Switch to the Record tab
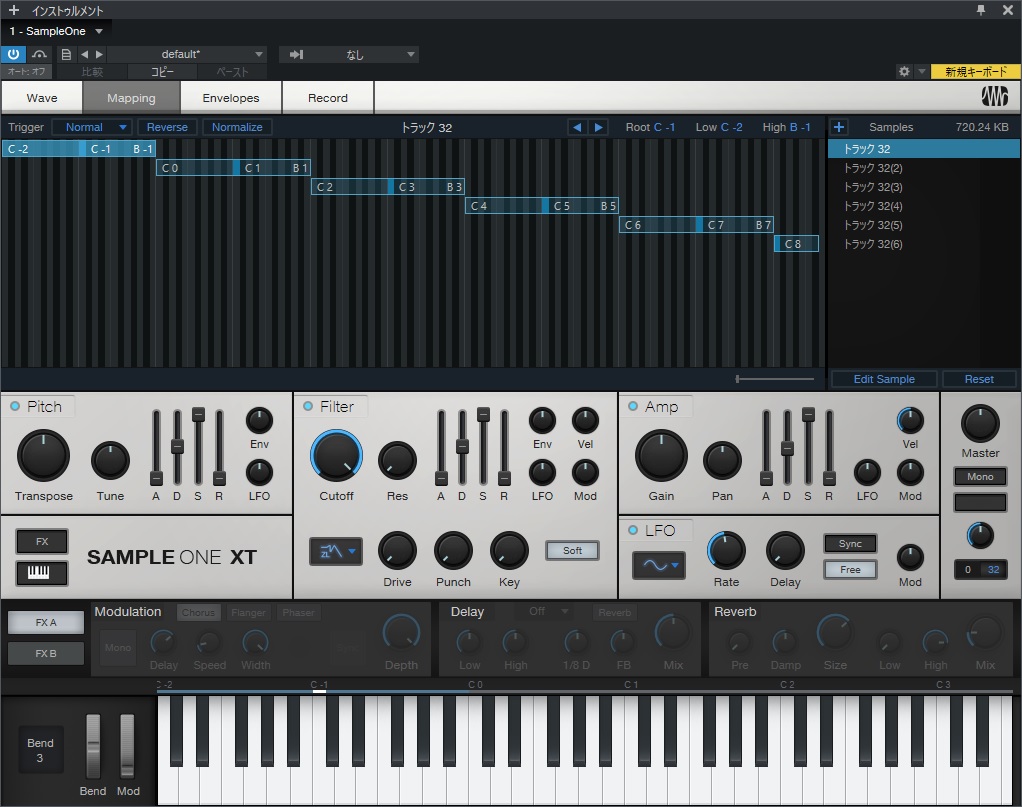Image resolution: width=1022 pixels, height=807 pixels. click(x=328, y=98)
